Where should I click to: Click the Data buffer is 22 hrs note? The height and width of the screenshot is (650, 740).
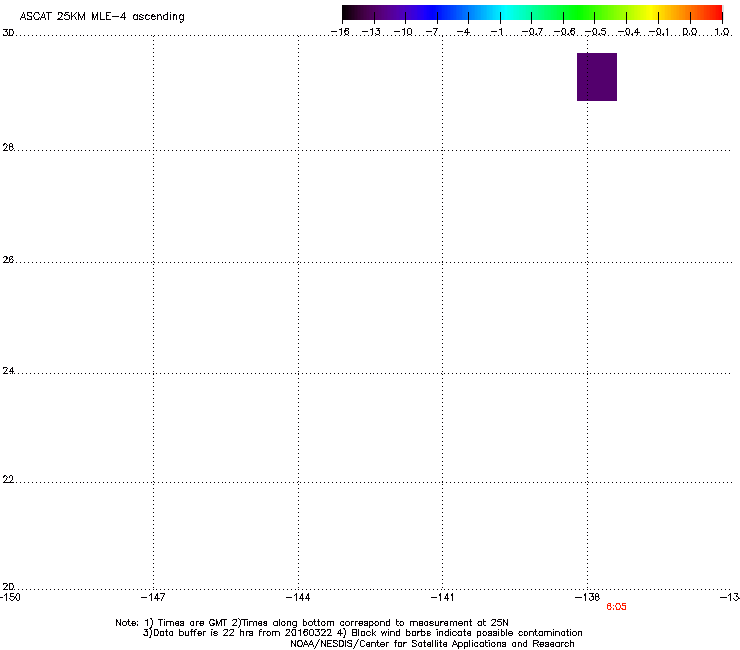pos(362,633)
